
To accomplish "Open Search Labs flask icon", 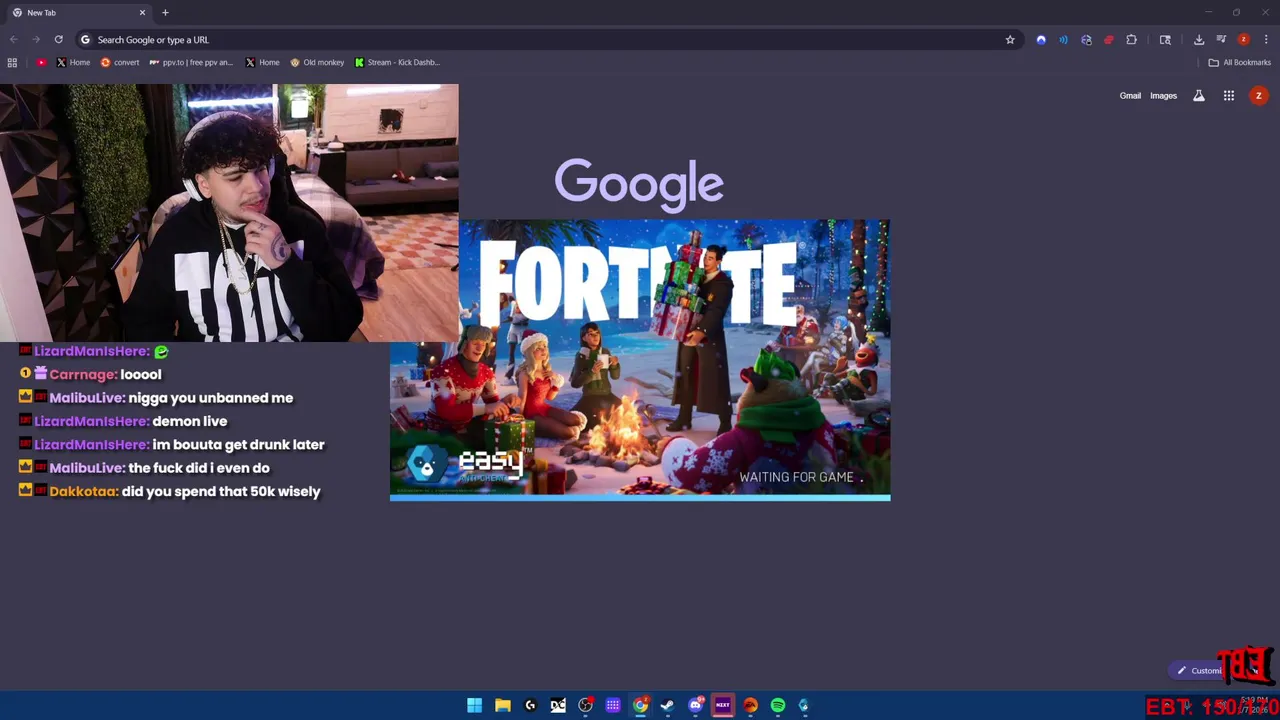I will [1199, 96].
